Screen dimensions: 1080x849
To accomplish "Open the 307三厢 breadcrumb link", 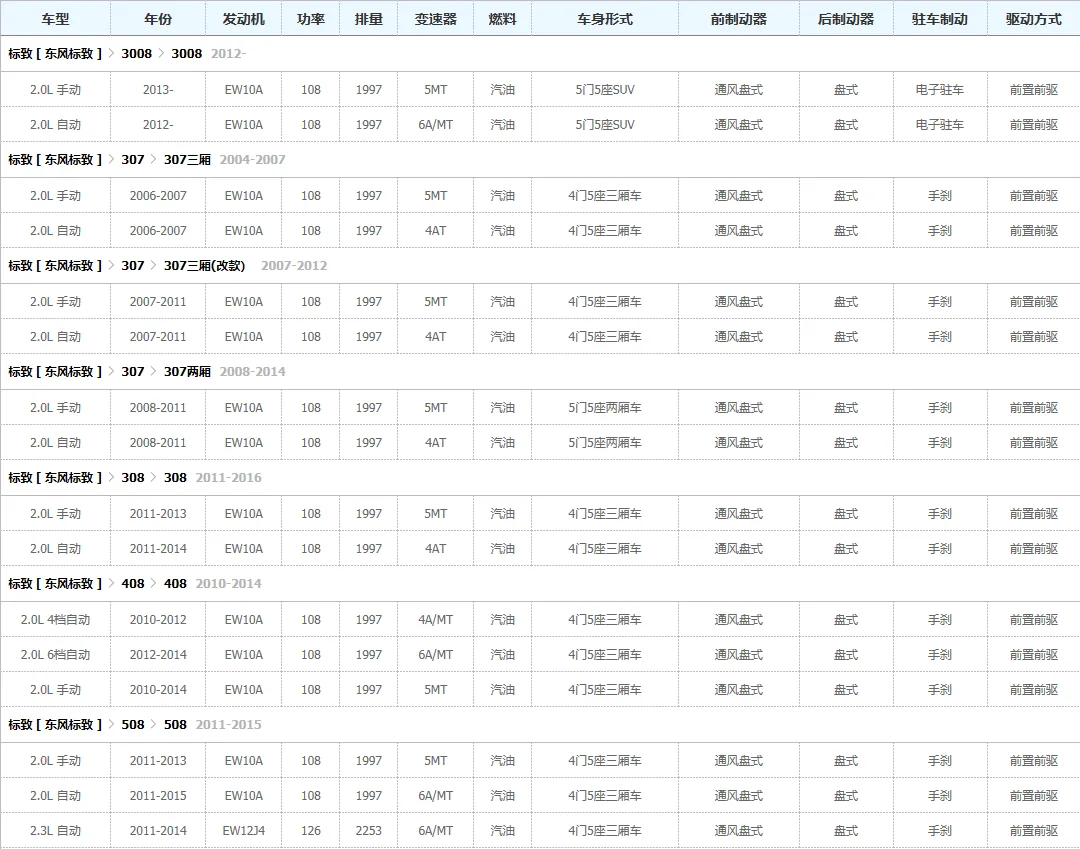I will (187, 160).
